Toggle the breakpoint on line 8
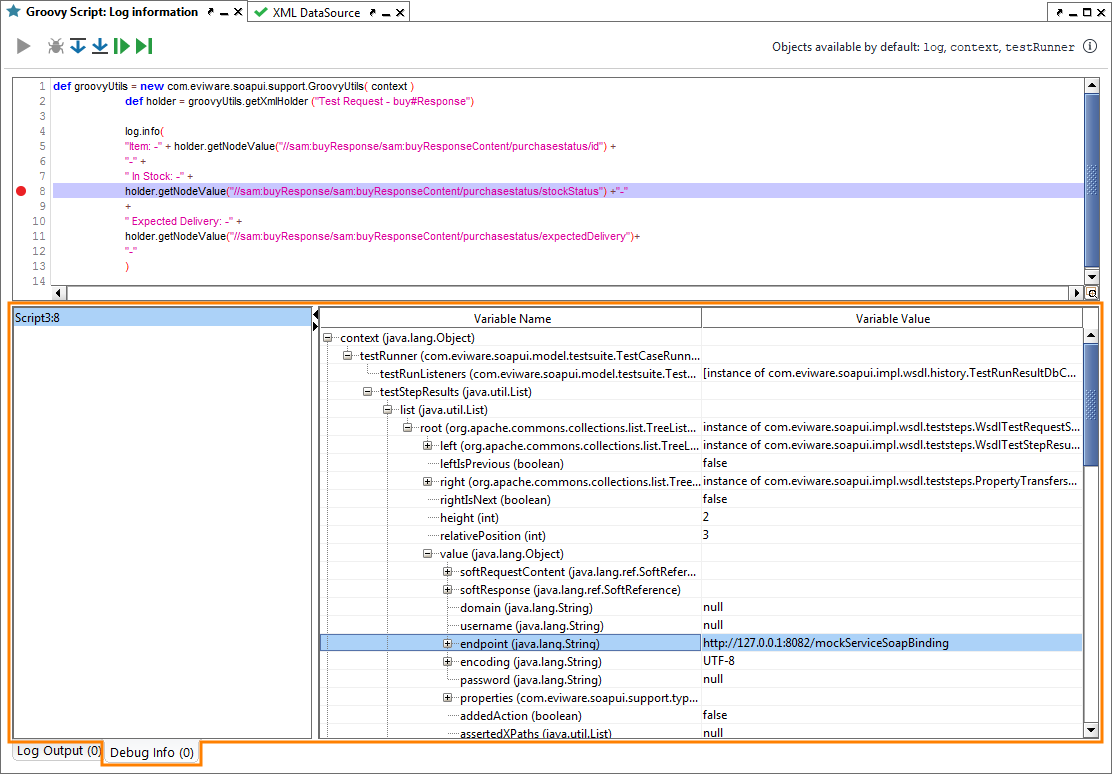1112x774 pixels. click(x=19, y=190)
